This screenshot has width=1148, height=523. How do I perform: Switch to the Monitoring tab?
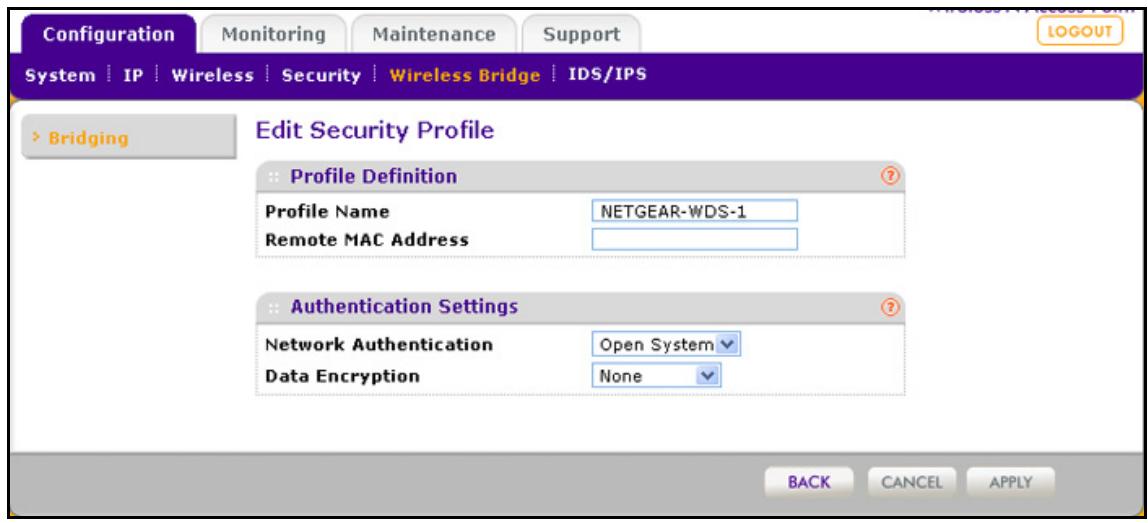[x=273, y=34]
